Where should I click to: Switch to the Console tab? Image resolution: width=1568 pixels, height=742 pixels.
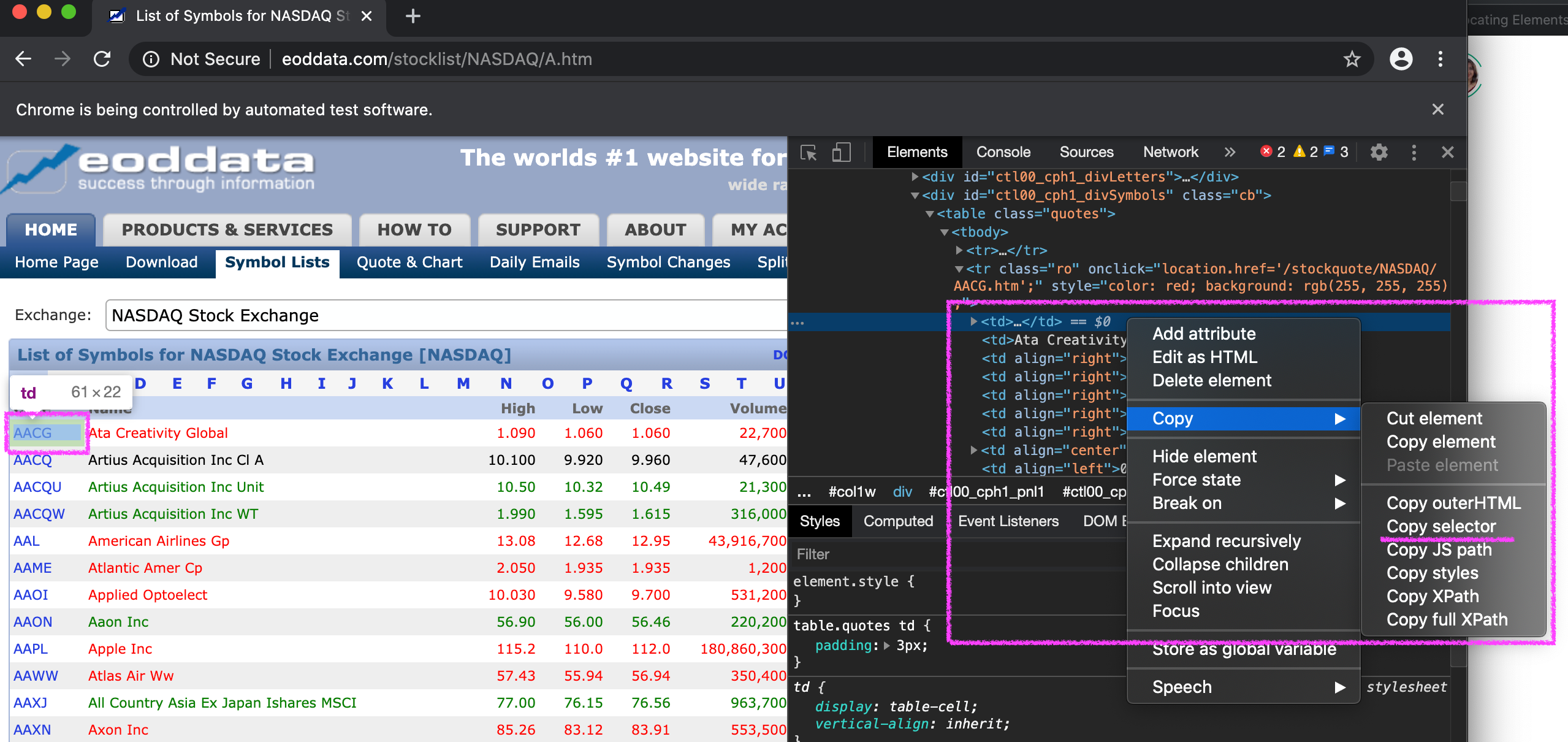1003,152
